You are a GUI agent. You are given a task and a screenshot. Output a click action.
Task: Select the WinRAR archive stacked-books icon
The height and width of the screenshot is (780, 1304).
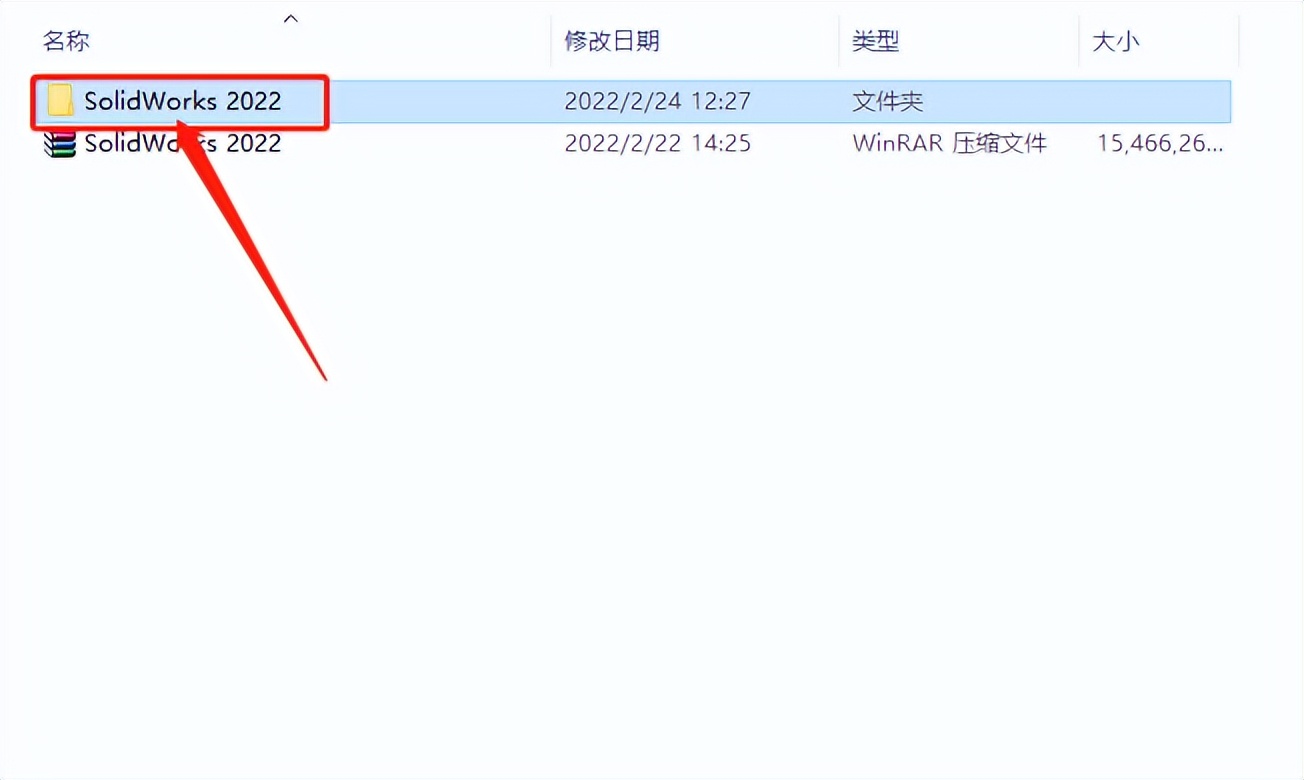(61, 144)
